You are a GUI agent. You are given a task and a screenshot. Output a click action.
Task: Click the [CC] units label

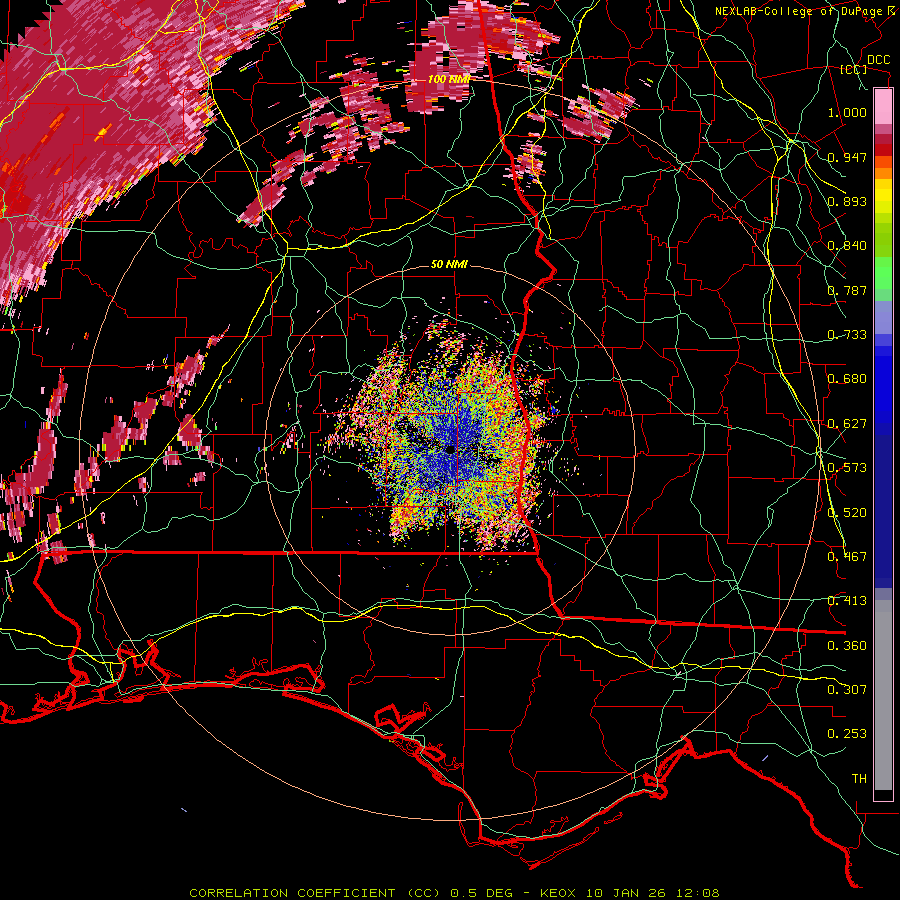coord(854,69)
